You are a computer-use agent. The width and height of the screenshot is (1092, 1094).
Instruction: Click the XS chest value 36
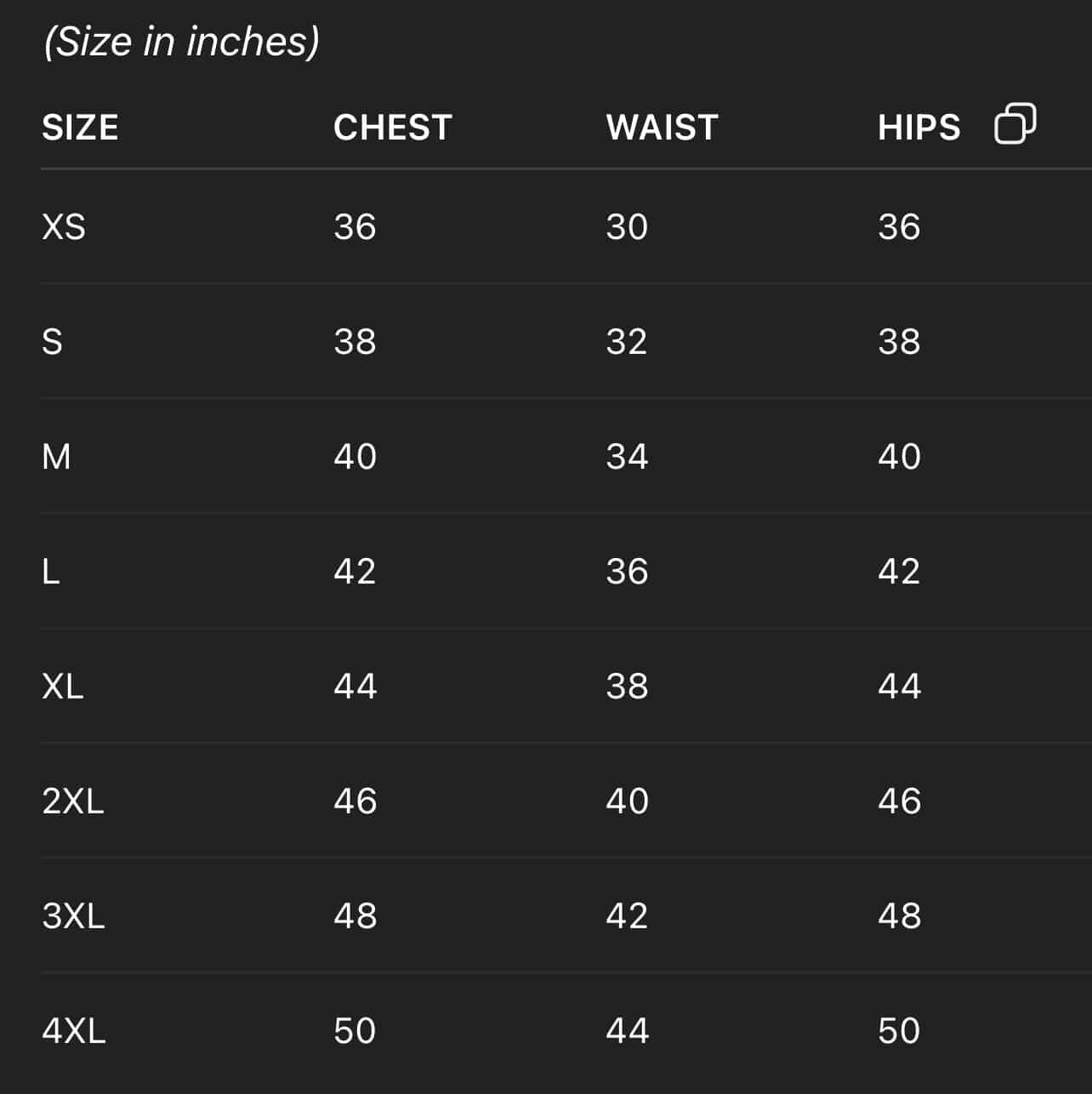355,227
